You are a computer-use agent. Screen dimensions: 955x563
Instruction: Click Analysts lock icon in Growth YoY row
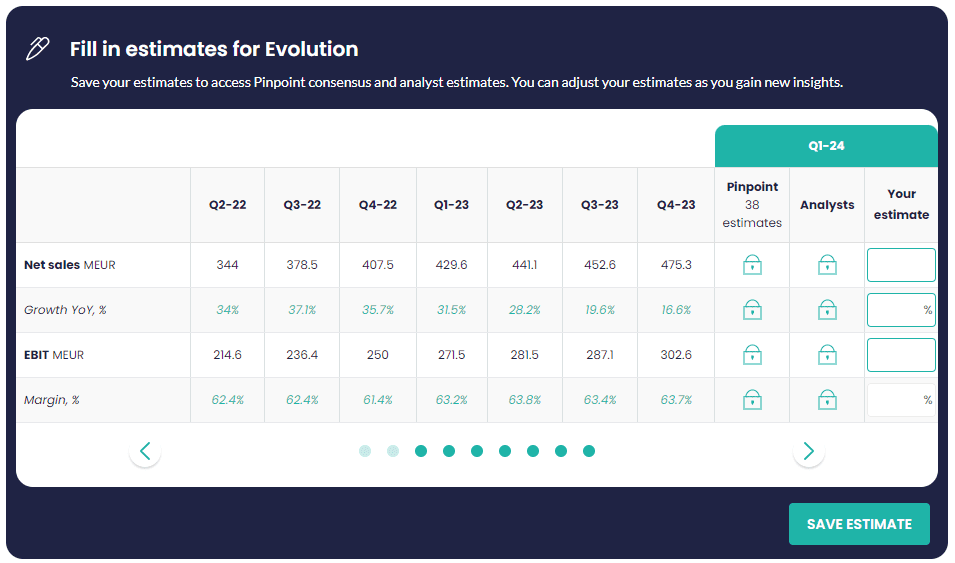827,310
